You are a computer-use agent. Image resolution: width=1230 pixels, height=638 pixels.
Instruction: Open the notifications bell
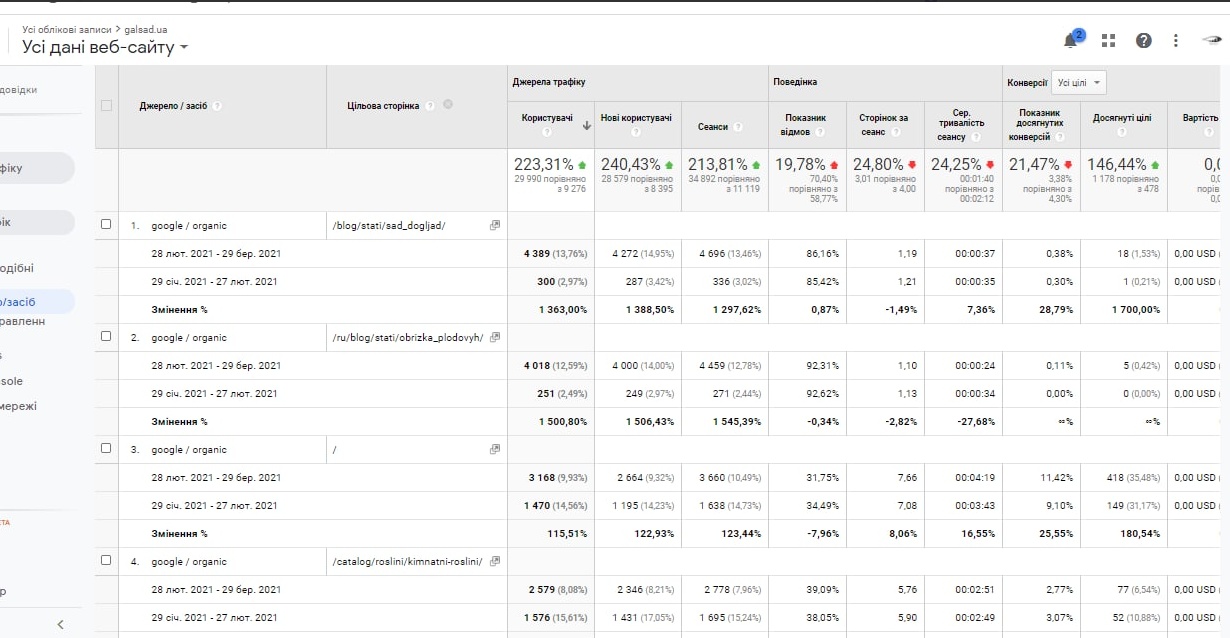[x=1071, y=41]
